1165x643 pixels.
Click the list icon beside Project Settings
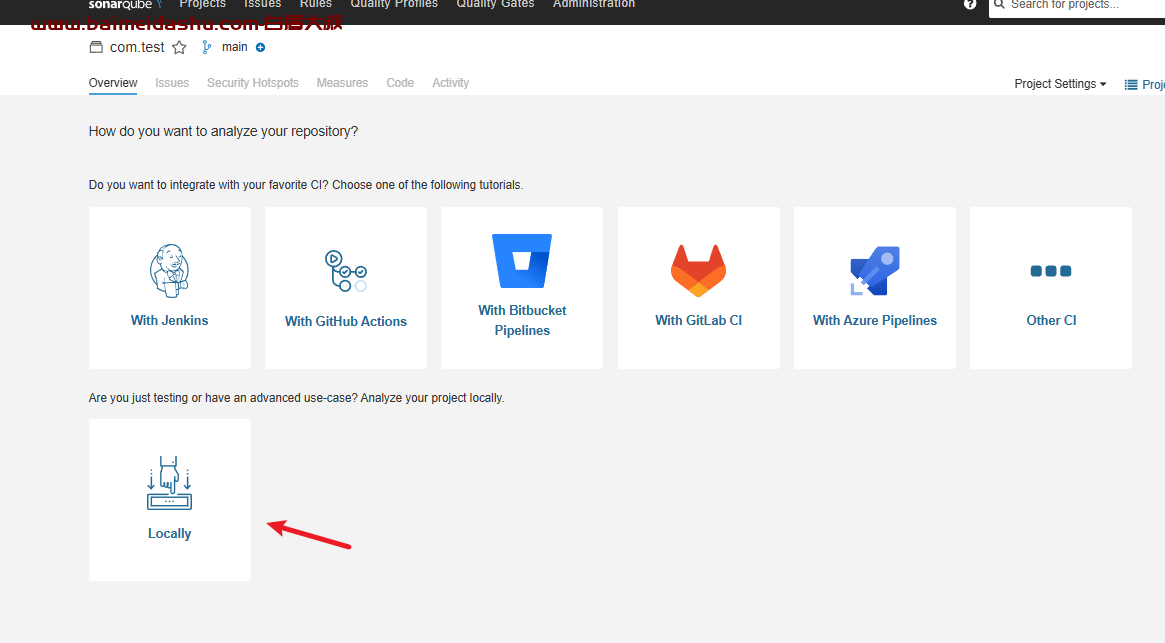[1131, 85]
